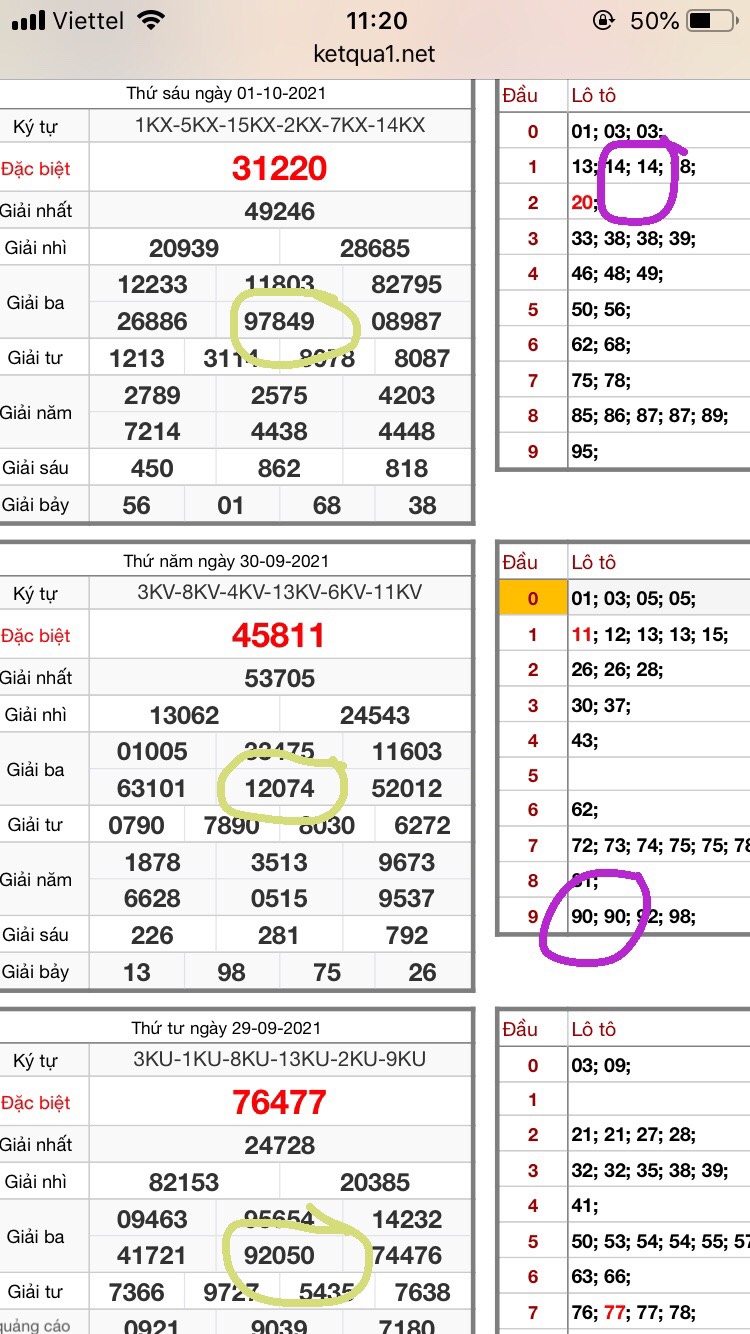Screen dimensions: 750x1334
Task: Select circled third prize number 92050
Action: coord(280,1255)
